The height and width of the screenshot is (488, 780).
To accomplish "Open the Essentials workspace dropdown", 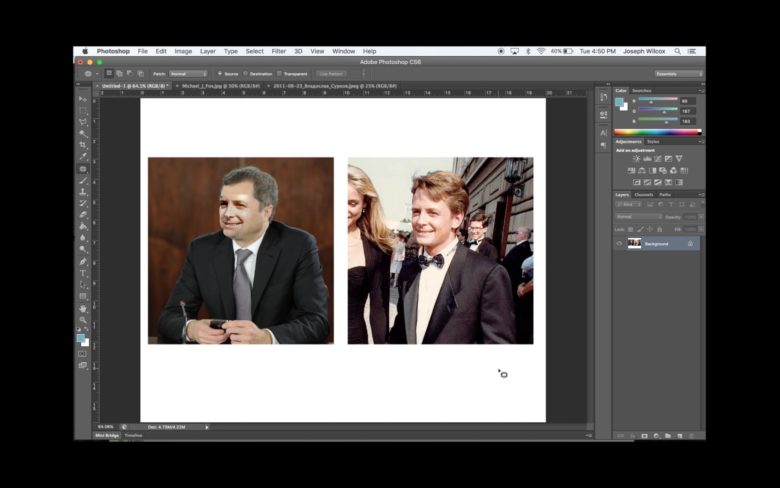I will coord(678,73).
